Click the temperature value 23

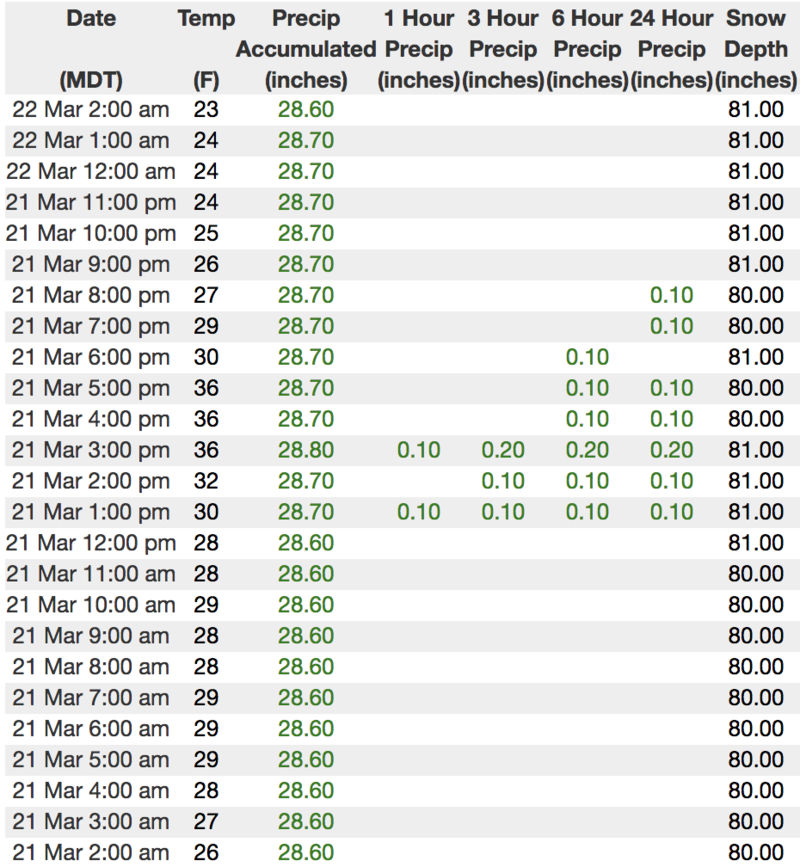tap(206, 110)
